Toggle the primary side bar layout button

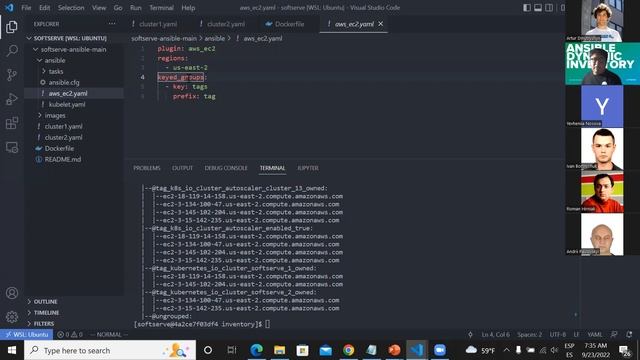[x=527, y=7]
